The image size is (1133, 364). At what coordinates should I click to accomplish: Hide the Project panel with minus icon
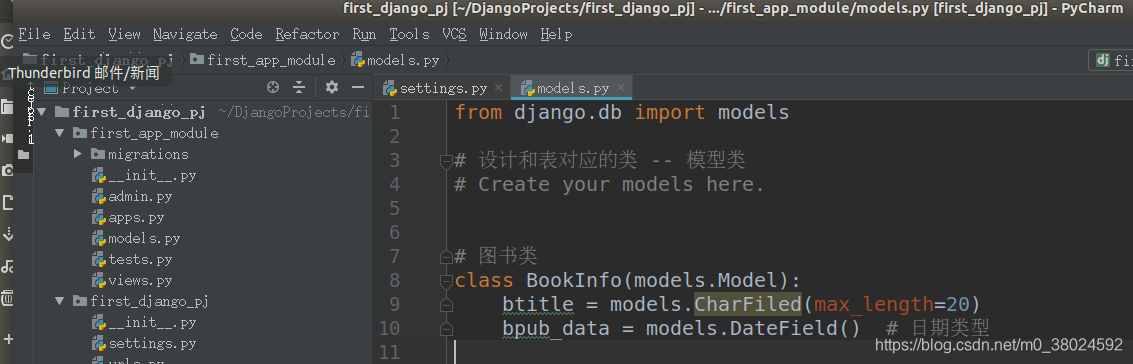click(358, 87)
